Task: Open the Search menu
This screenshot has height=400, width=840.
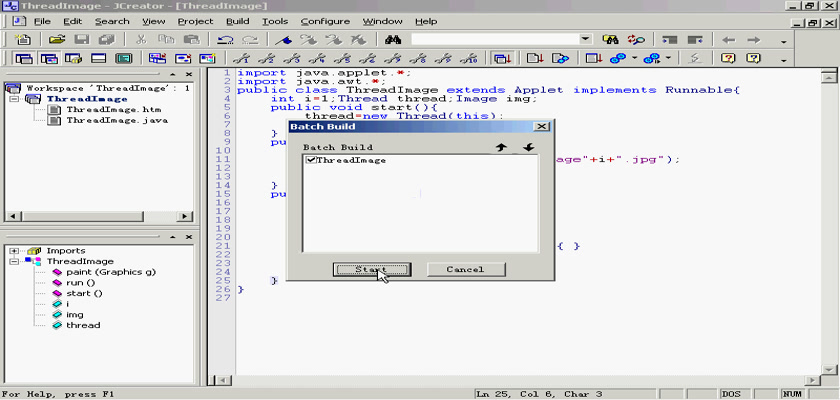Action: (x=112, y=21)
